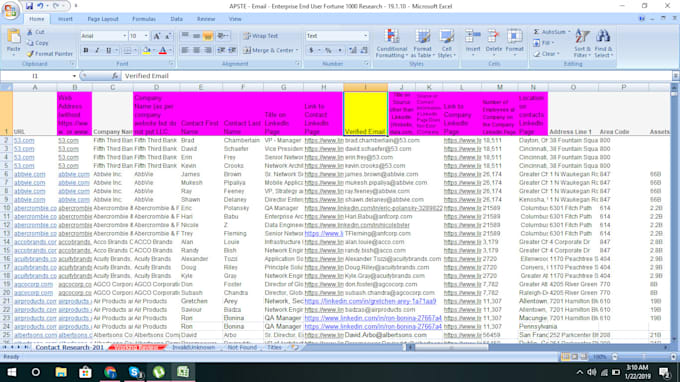This screenshot has width=680, height=382.
Task: Open abbvie.com link in row 6 column A
Action: point(29,174)
